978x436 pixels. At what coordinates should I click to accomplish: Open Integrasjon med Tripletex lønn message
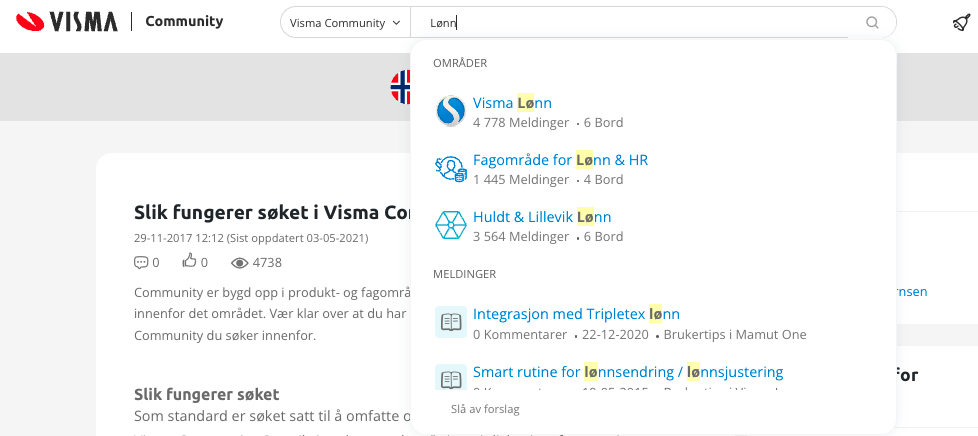[x=576, y=314]
